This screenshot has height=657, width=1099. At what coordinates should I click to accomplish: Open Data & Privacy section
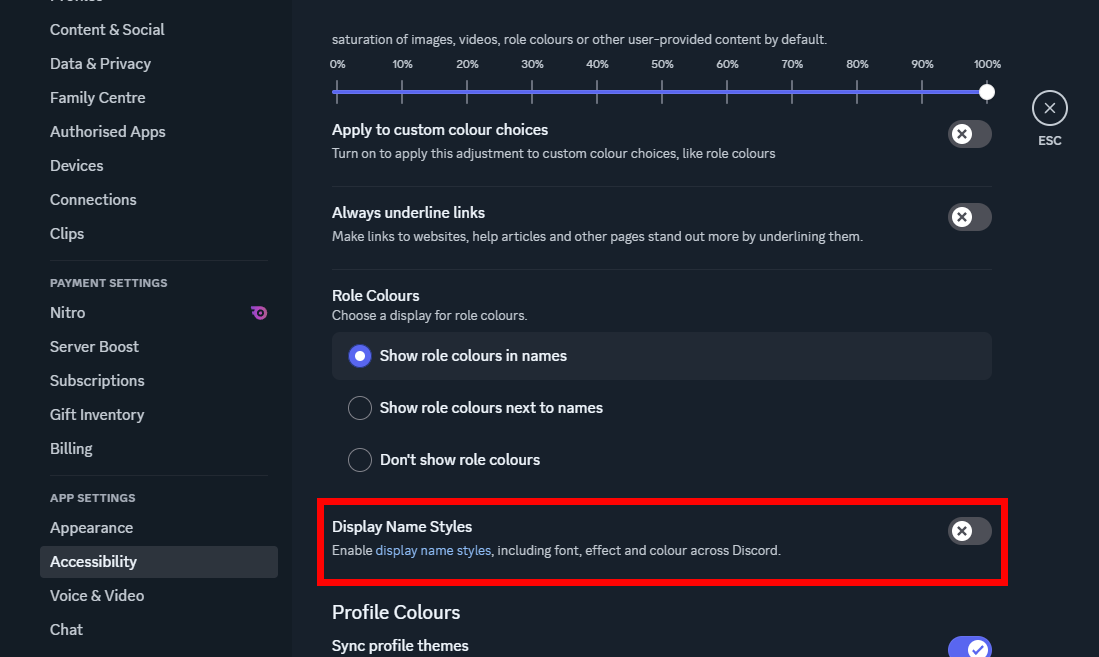pos(100,64)
